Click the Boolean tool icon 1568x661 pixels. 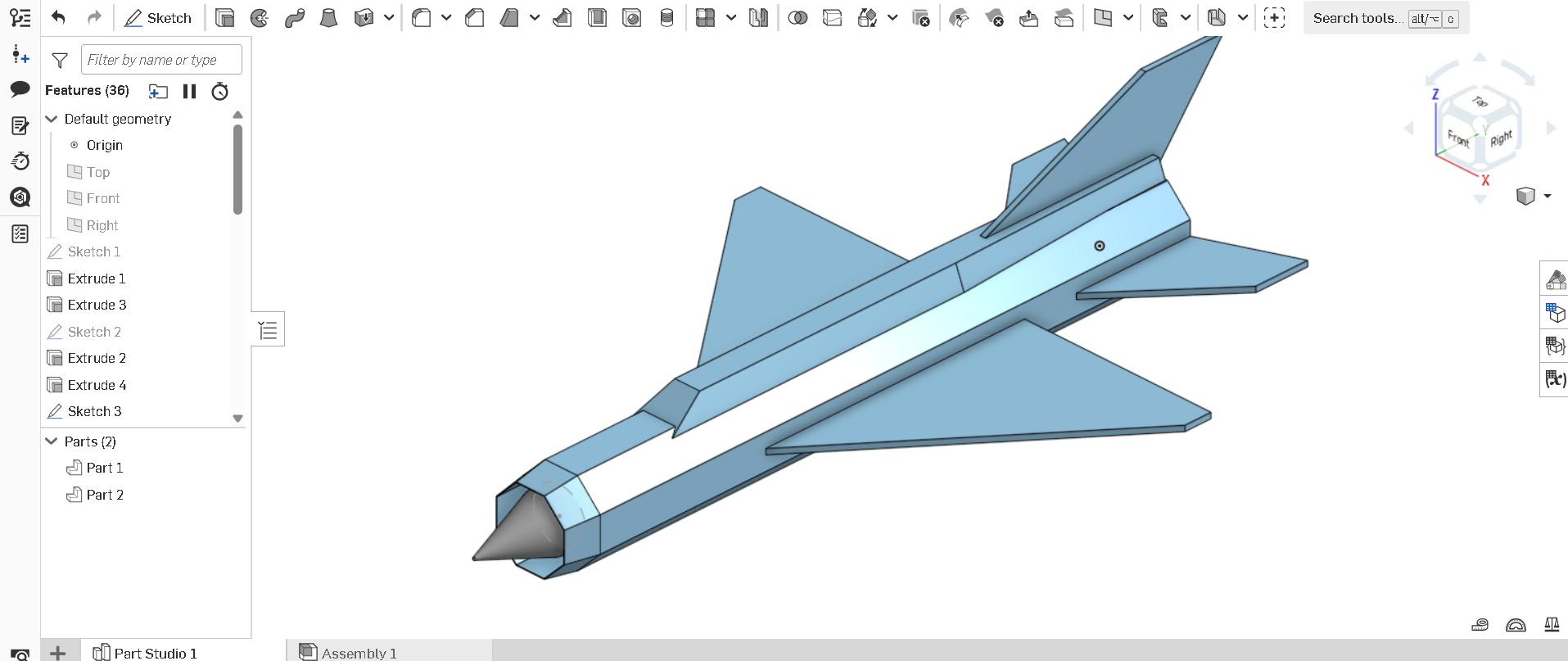(797, 18)
